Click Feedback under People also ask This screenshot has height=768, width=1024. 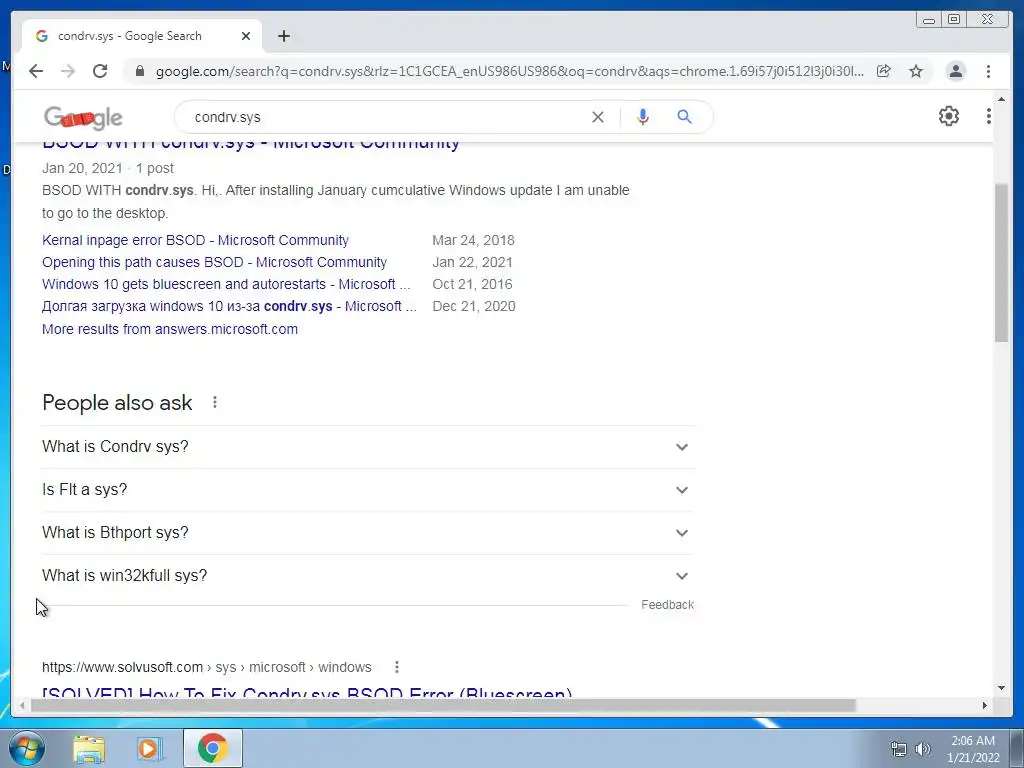click(x=667, y=605)
